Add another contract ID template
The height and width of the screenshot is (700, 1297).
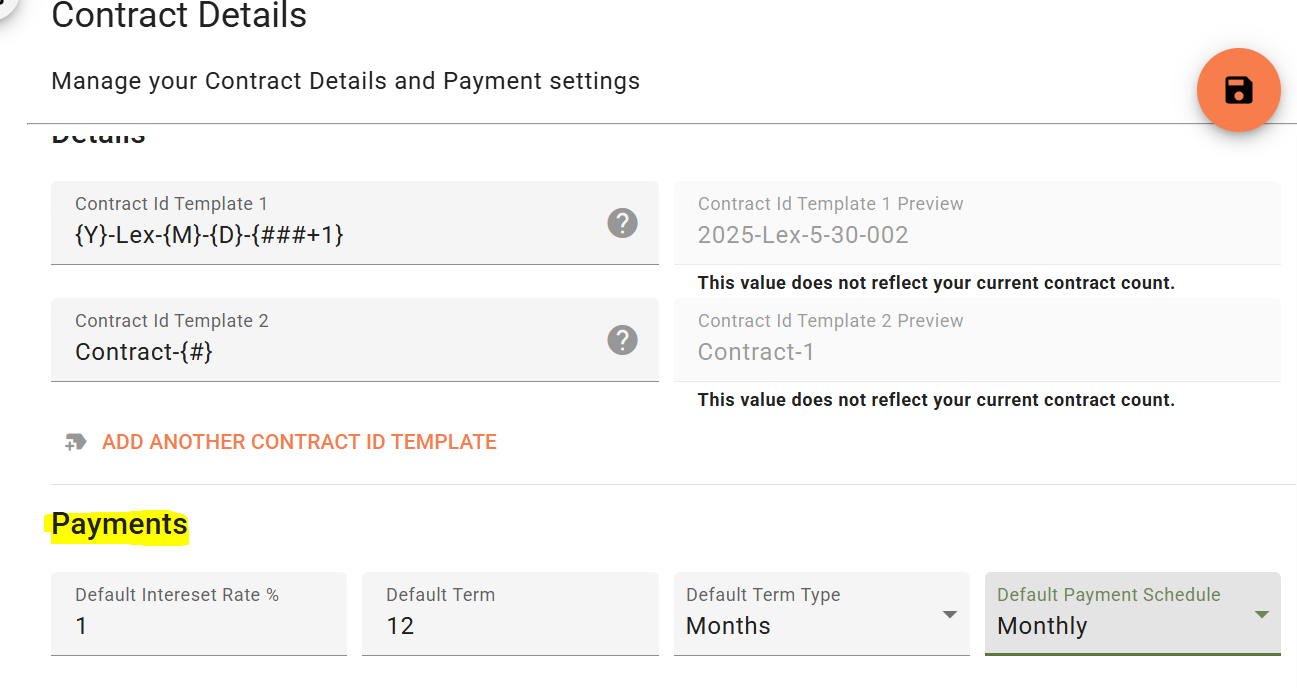click(x=299, y=442)
